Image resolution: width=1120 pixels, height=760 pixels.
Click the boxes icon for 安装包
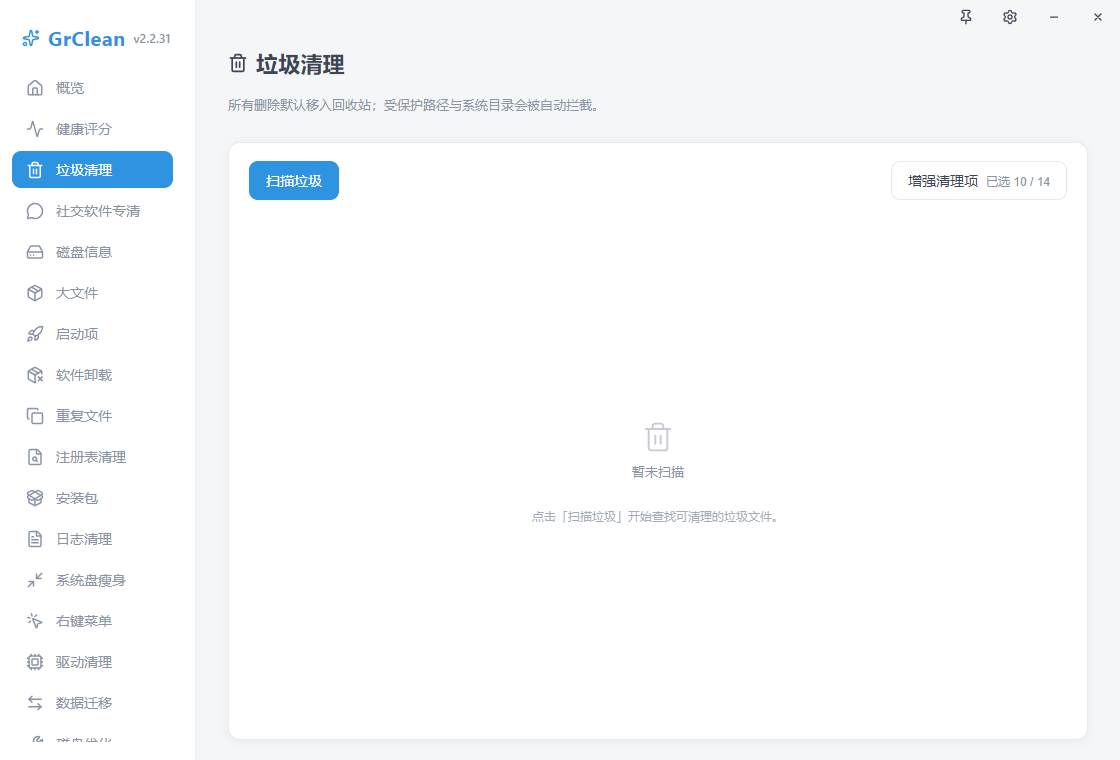(35, 498)
